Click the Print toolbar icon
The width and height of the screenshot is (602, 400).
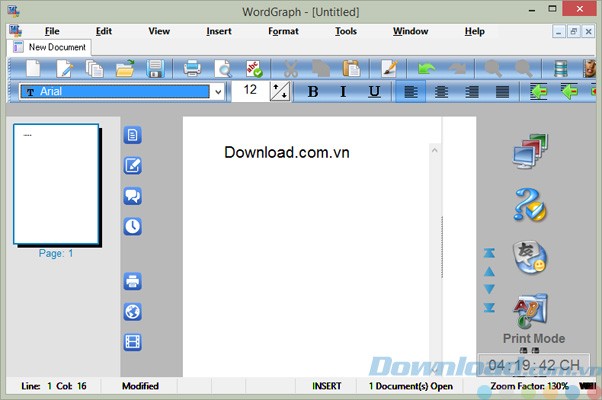click(x=190, y=69)
